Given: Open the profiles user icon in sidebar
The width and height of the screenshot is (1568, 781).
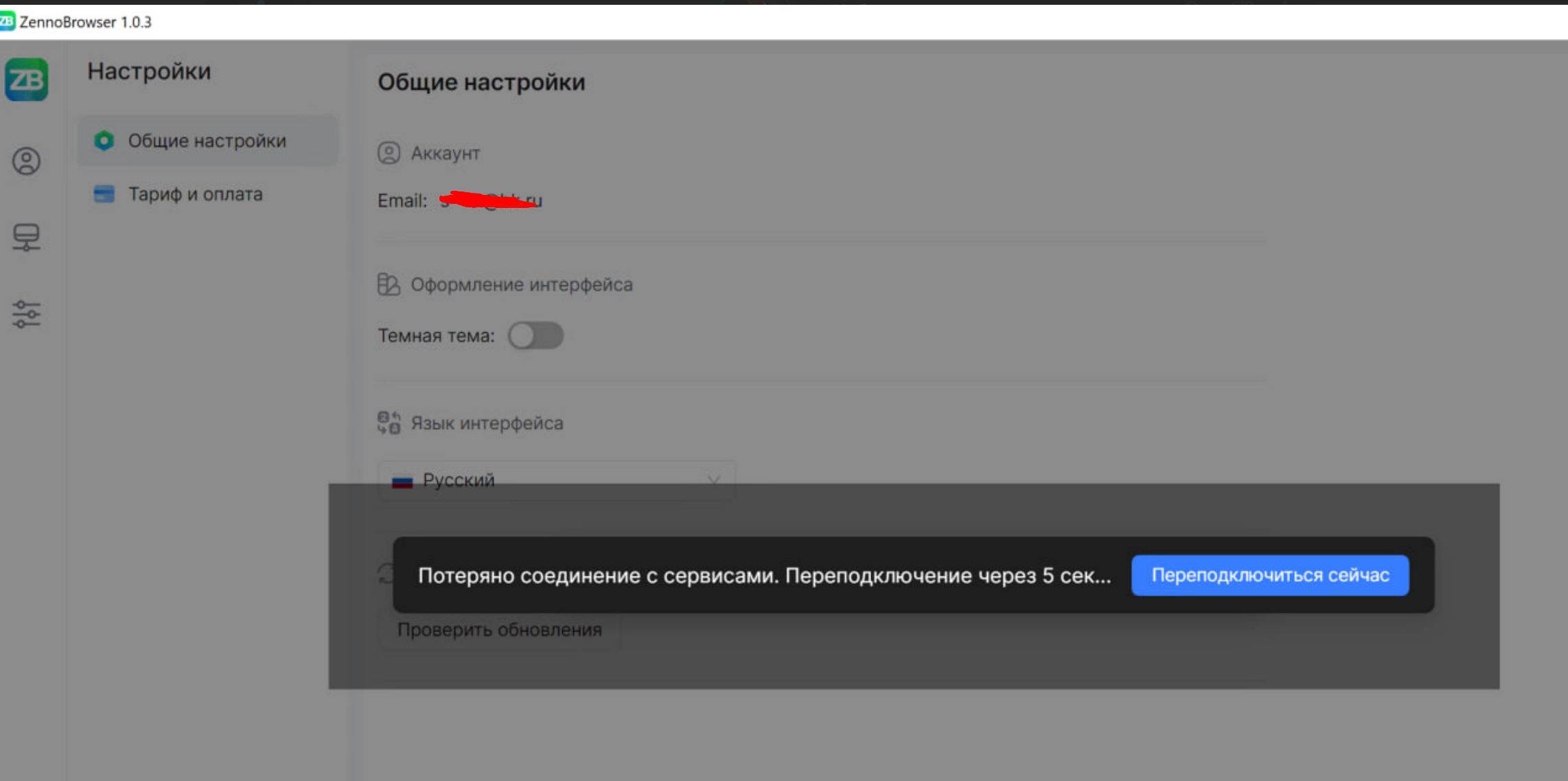Looking at the screenshot, I should (x=26, y=161).
